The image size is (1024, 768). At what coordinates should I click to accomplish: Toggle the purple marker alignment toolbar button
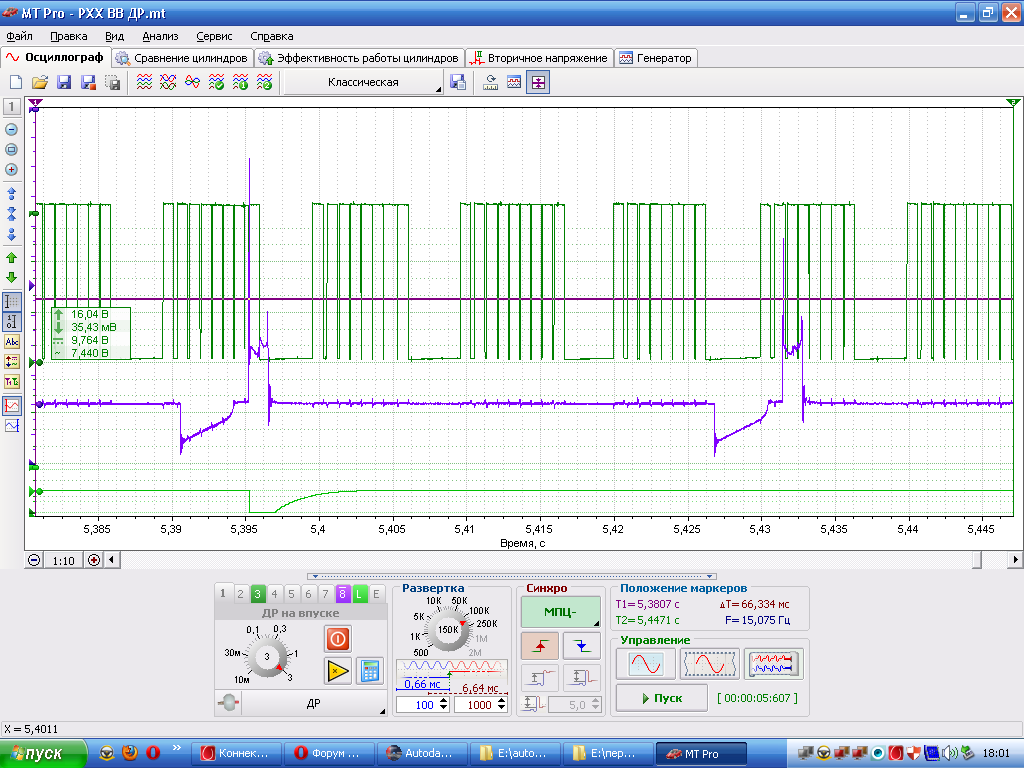(538, 82)
